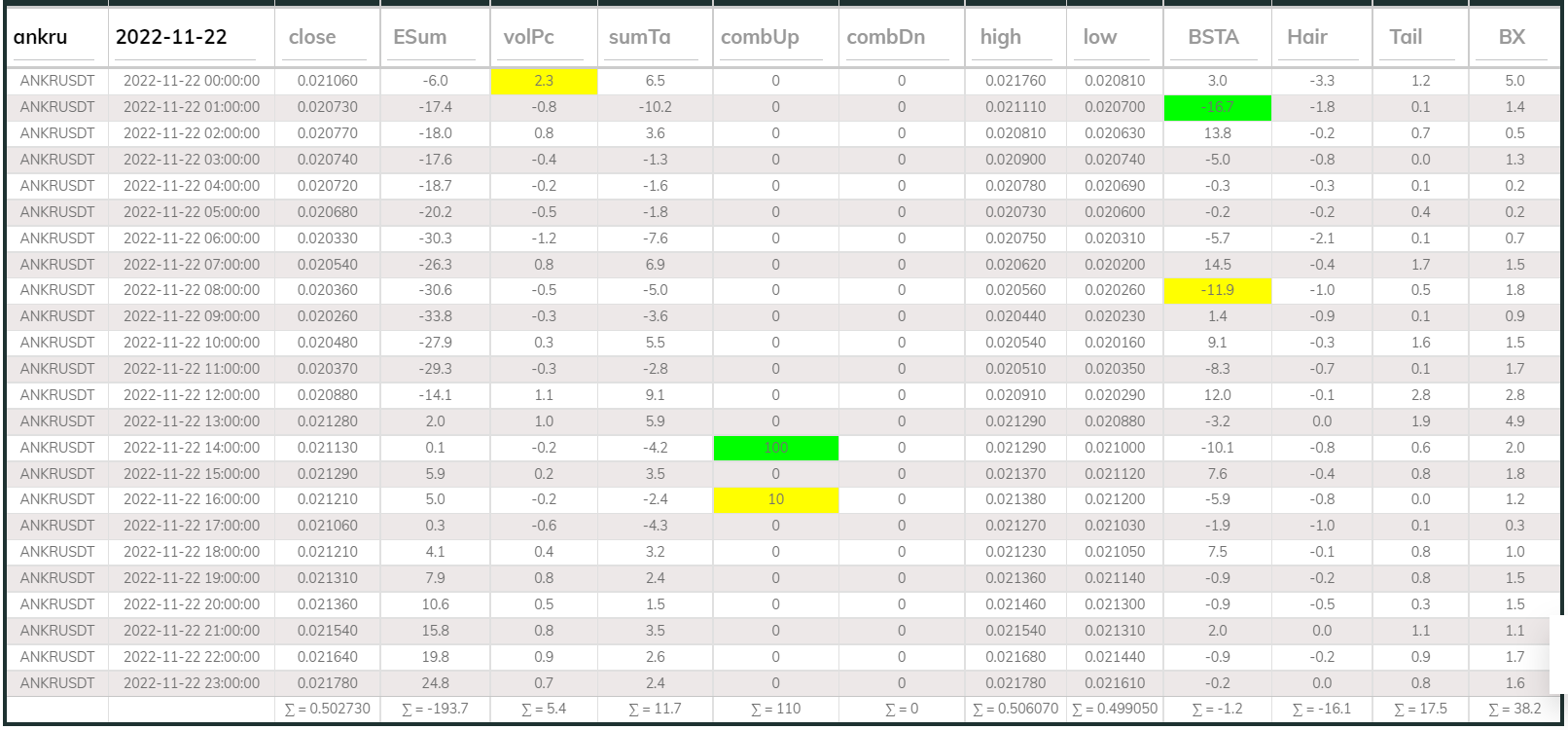Click BSTA total -1.2

pyautogui.click(x=1217, y=709)
